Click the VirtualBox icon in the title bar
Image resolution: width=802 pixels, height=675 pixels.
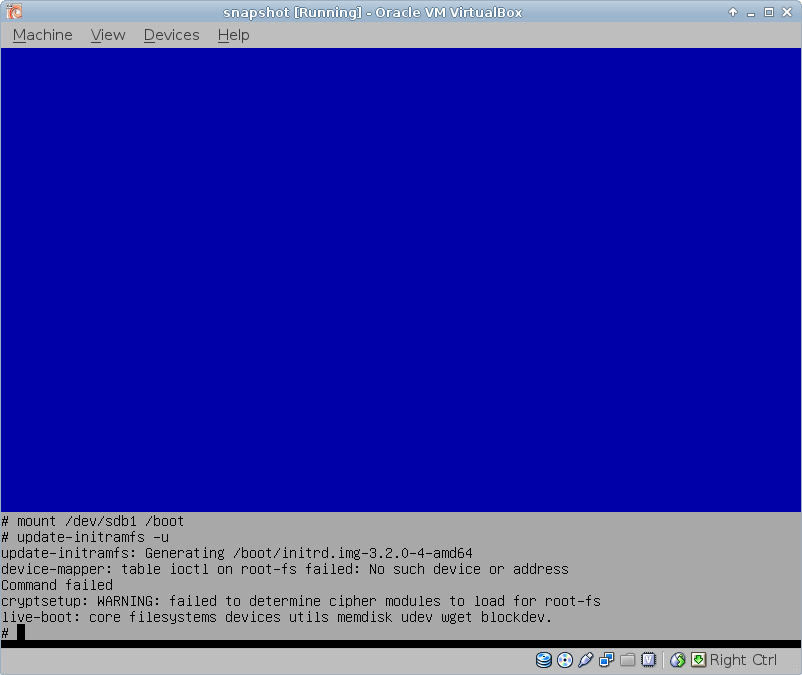[x=14, y=12]
